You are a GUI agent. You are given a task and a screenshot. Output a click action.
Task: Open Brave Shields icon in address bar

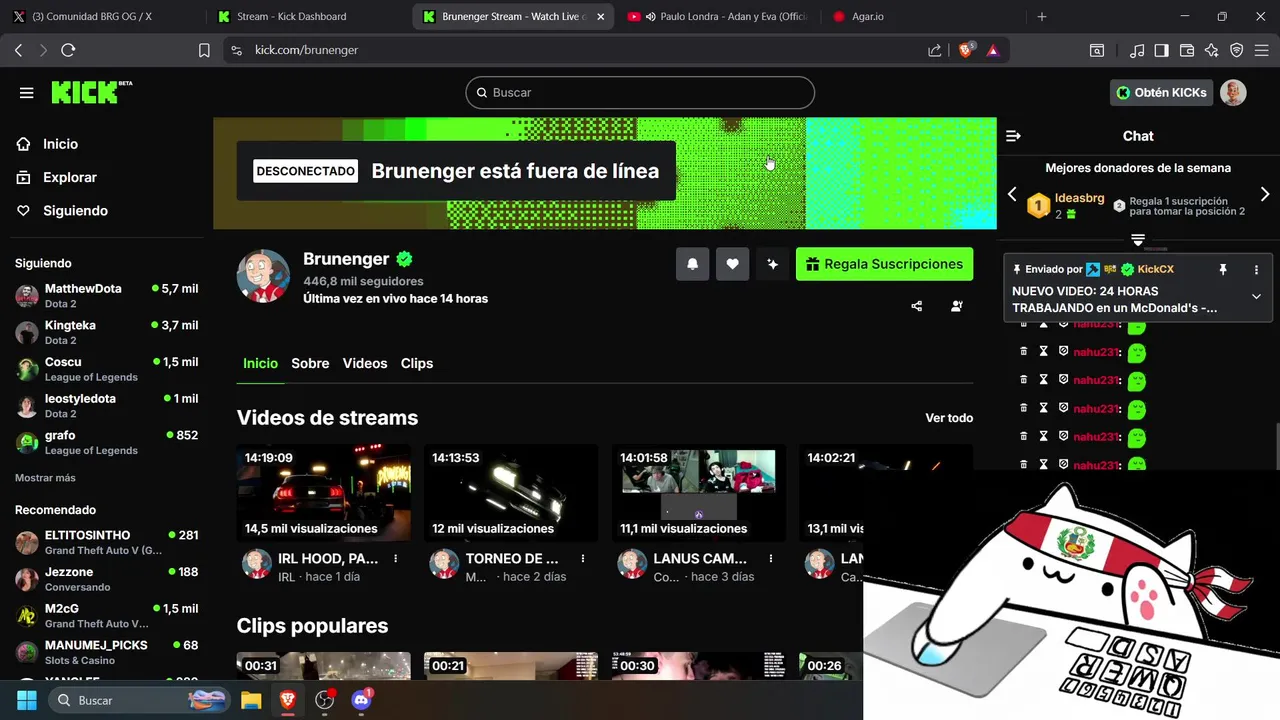click(966, 50)
